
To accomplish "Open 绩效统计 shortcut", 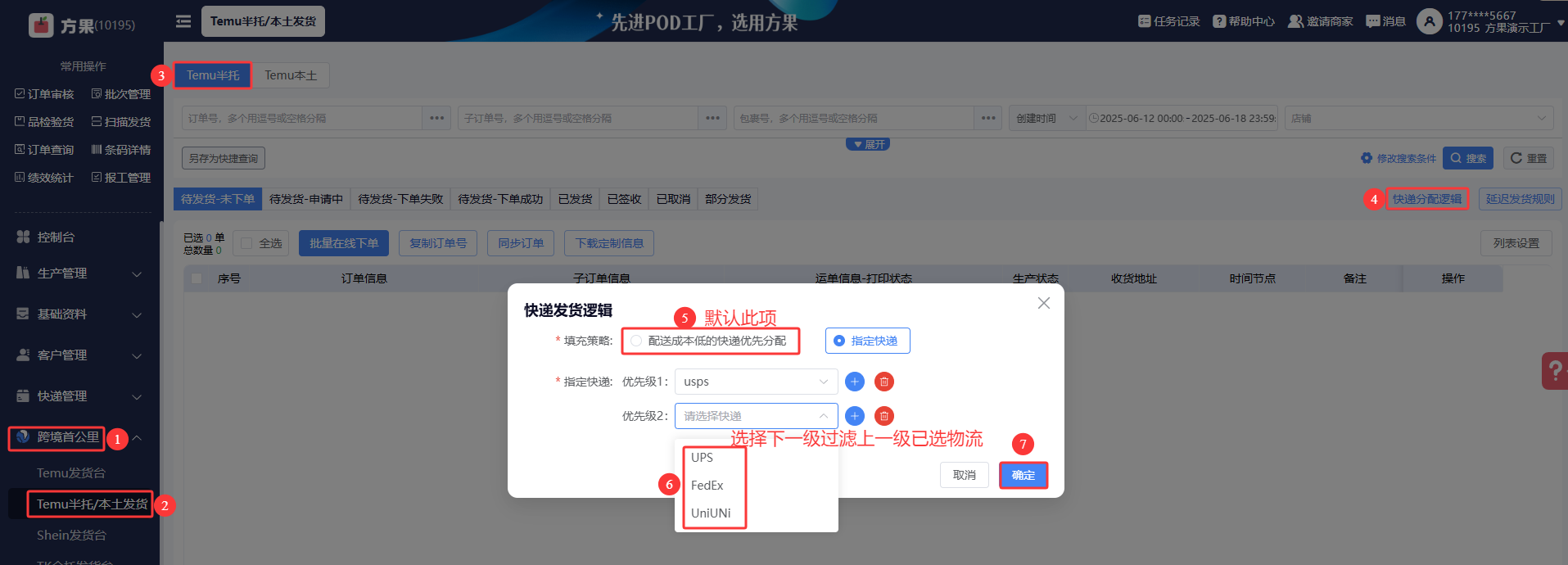I will pos(44,178).
